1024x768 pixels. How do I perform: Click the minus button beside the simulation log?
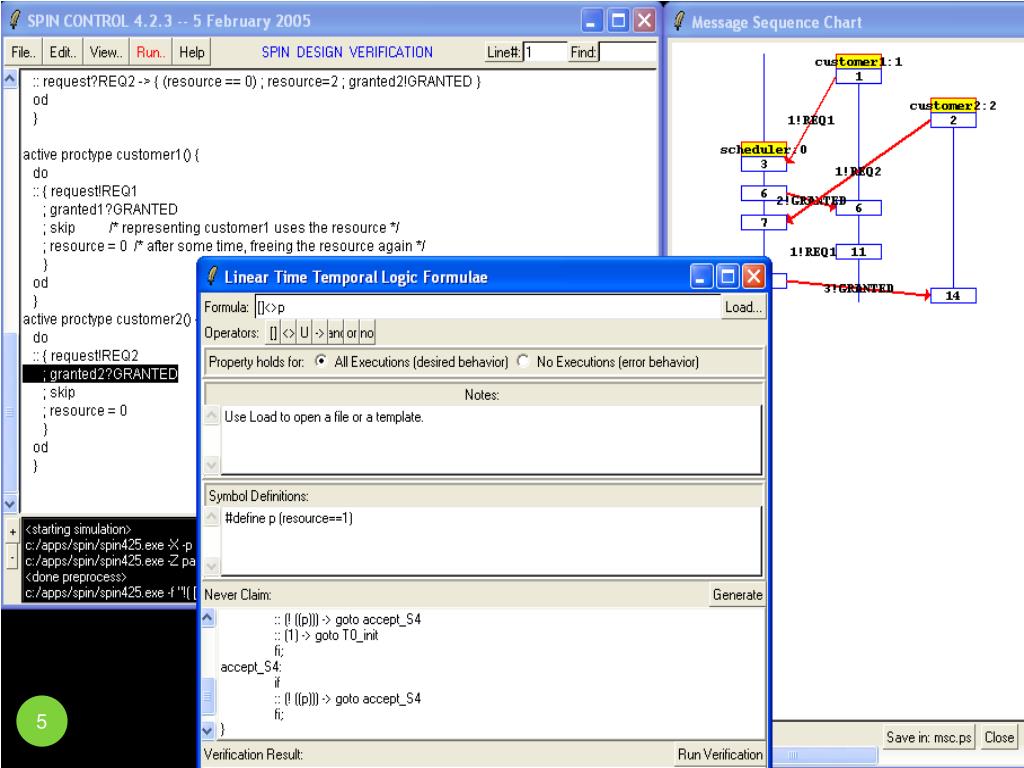[12, 557]
